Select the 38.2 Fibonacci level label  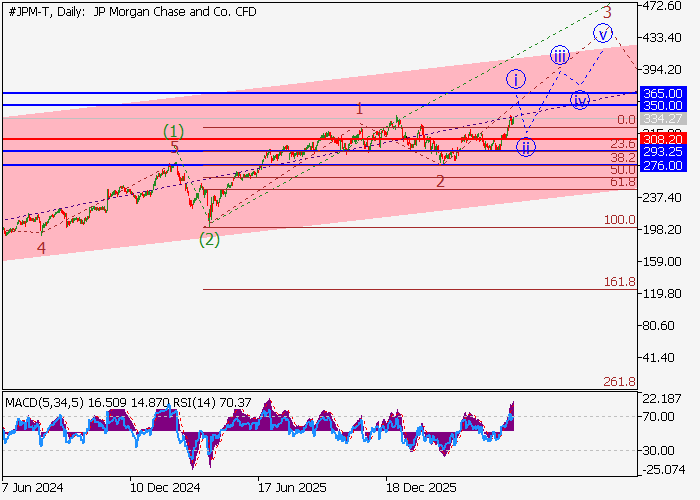[623, 158]
